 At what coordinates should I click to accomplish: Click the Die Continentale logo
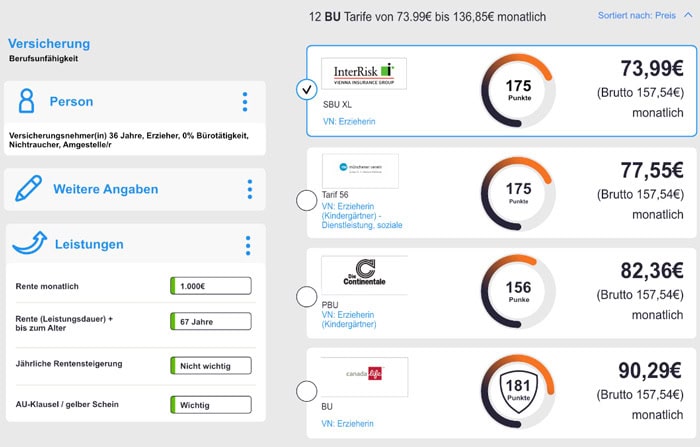coord(364,275)
